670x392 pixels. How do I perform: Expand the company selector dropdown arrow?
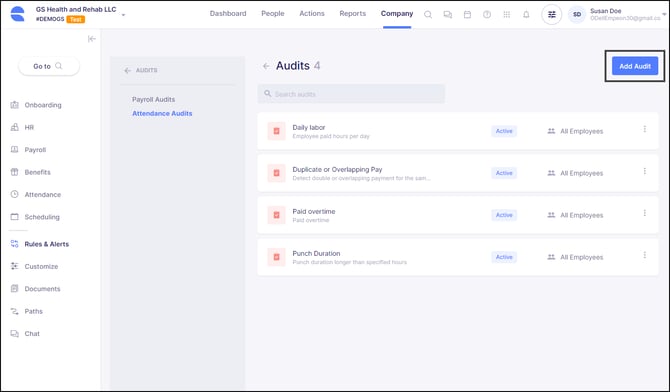pos(123,15)
